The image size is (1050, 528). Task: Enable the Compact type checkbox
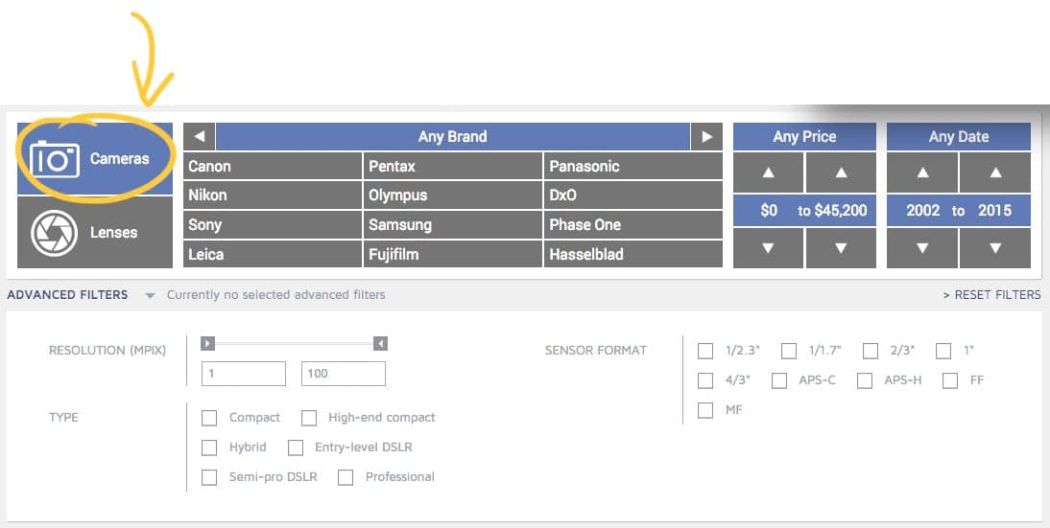click(x=209, y=418)
